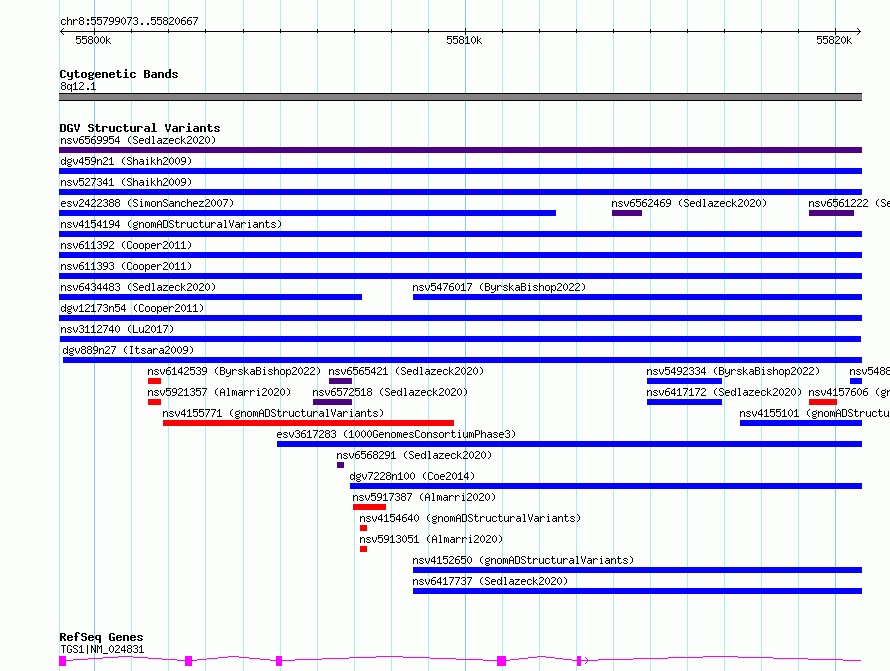Viewport: 890px width, 671px height.
Task: Click the 55800k ruler tick label
Action: pos(93,40)
